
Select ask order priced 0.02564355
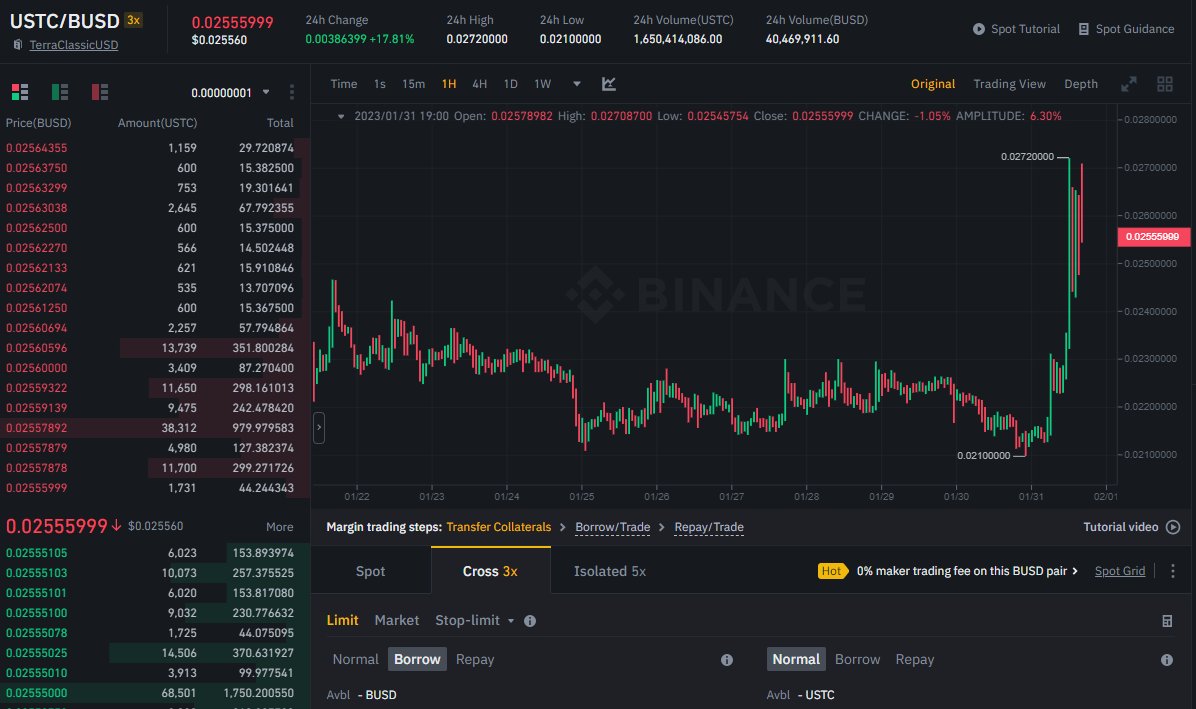click(155, 148)
